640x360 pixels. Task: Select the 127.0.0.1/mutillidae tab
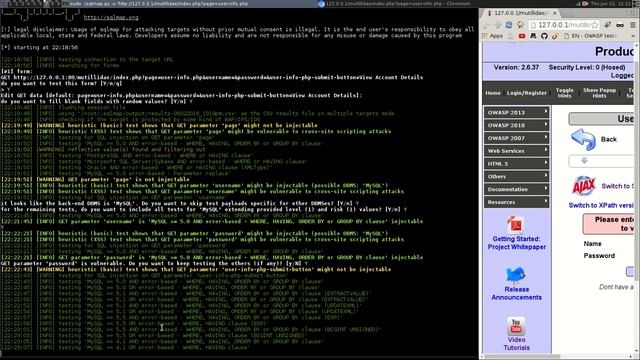521,13
